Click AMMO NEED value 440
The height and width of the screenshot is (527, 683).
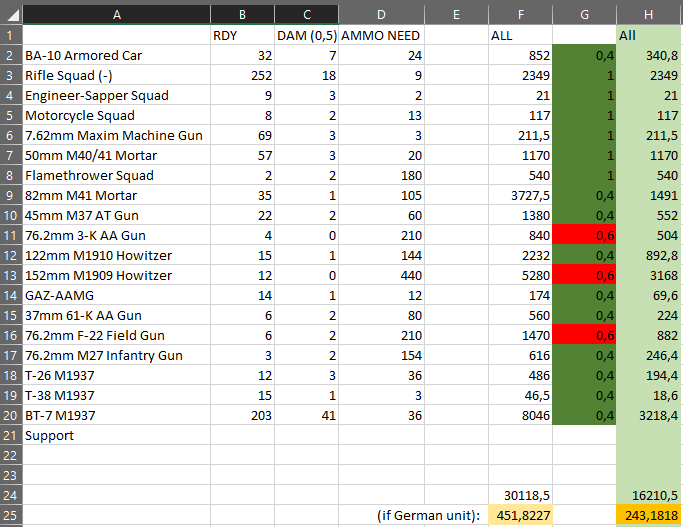[x=381, y=275]
